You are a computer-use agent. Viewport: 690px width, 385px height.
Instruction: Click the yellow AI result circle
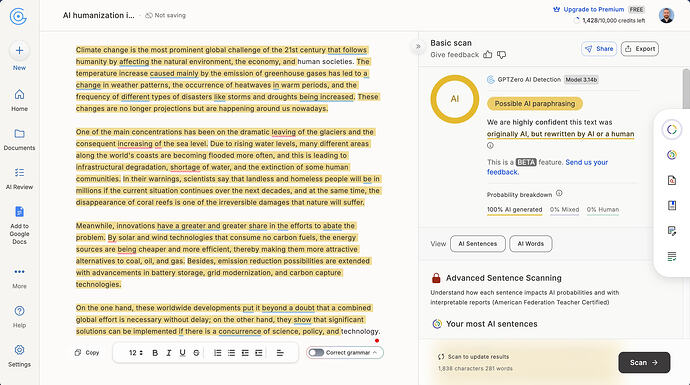455,99
